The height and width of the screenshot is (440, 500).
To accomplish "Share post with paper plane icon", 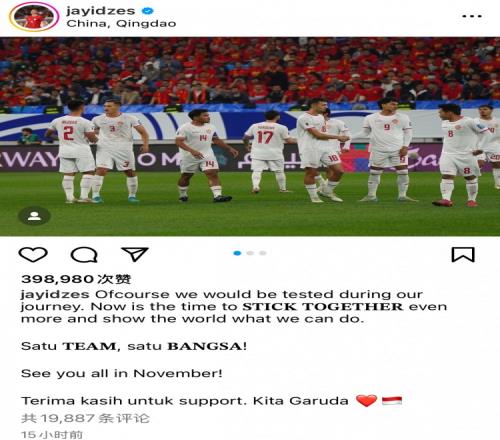I will tap(134, 254).
